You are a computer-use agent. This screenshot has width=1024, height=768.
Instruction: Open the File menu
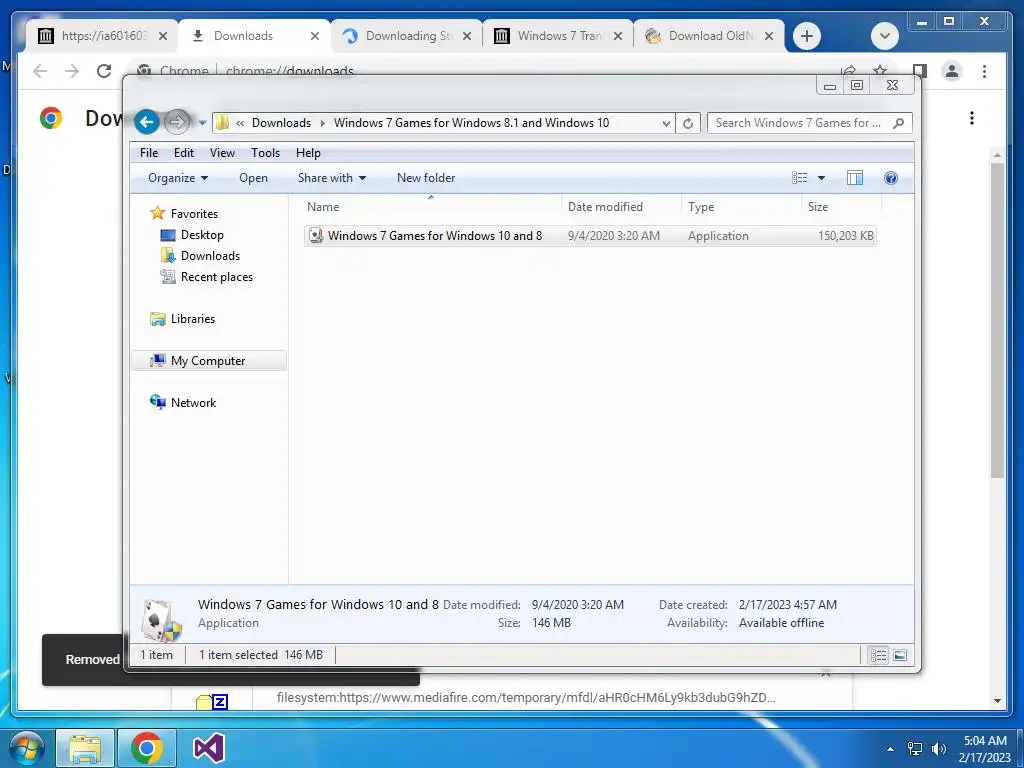[x=149, y=153]
